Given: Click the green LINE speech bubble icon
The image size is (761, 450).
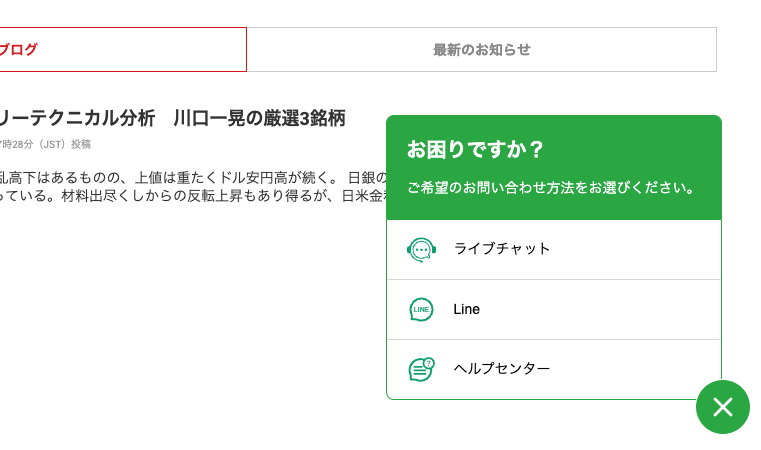Looking at the screenshot, I should click(x=421, y=310).
